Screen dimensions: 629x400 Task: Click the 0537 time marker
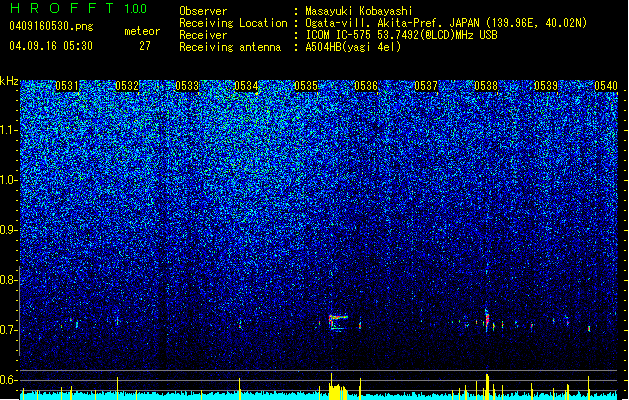coord(426,86)
